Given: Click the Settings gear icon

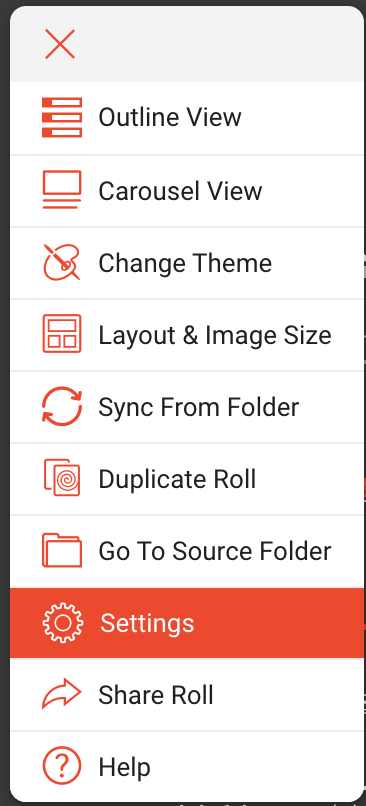Looking at the screenshot, I should [62, 623].
